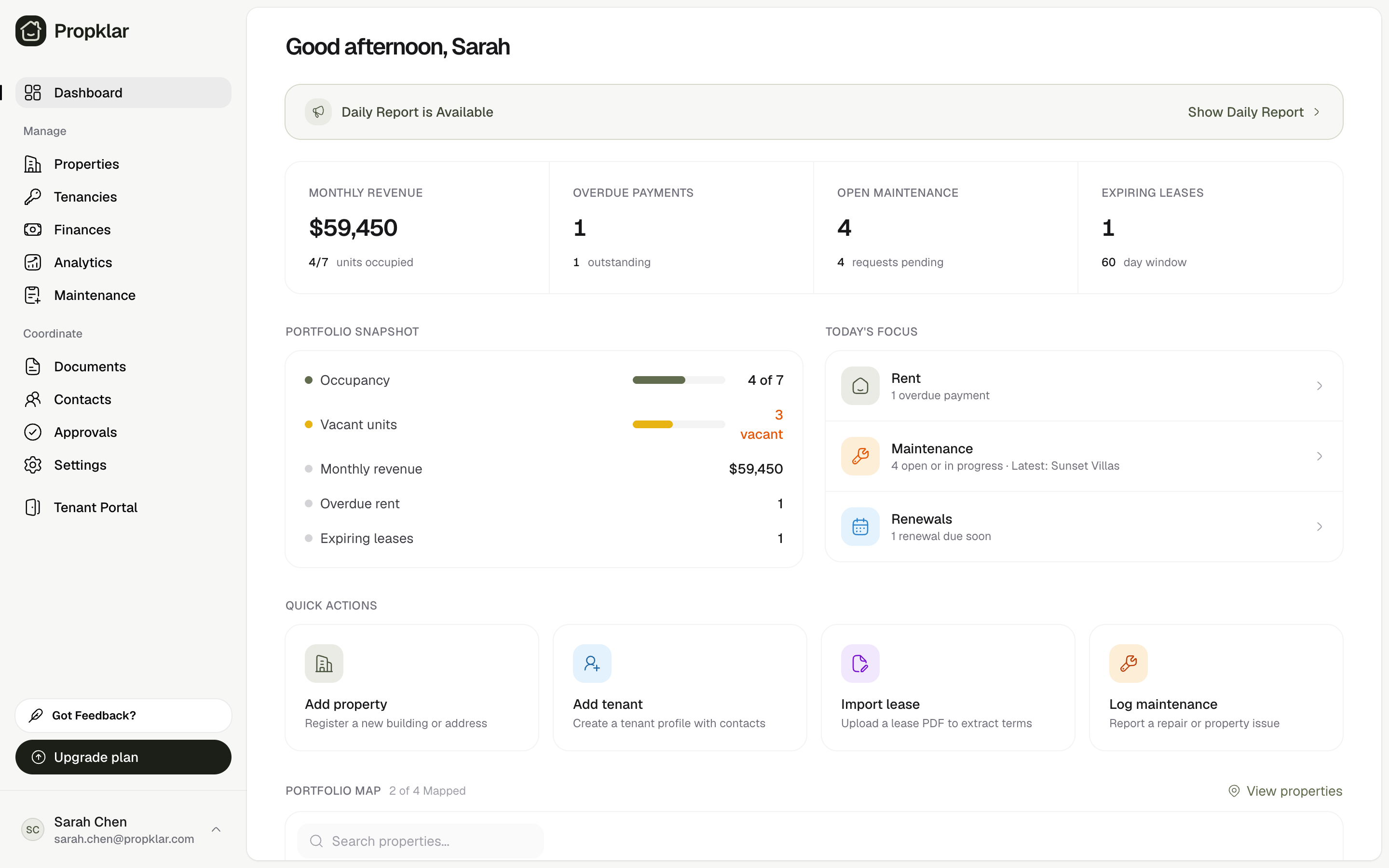Viewport: 1389px width, 868px height.
Task: Click the yellow Vacant units progress bar
Action: coord(679,424)
